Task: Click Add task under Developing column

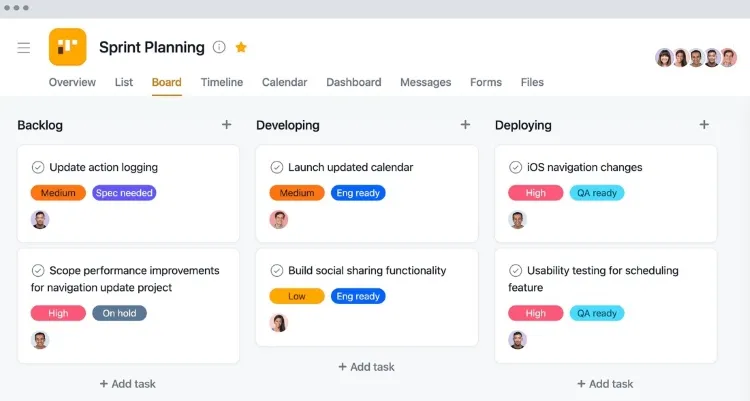Action: (366, 367)
